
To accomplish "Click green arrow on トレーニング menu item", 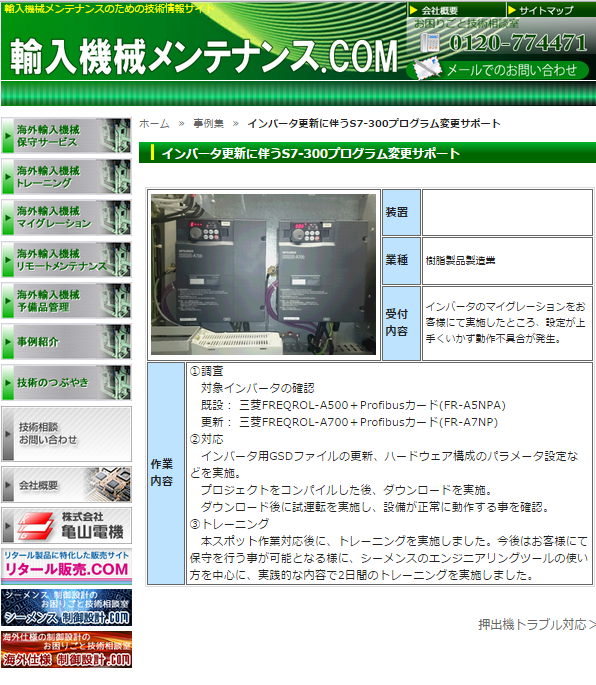I will coord(8,176).
